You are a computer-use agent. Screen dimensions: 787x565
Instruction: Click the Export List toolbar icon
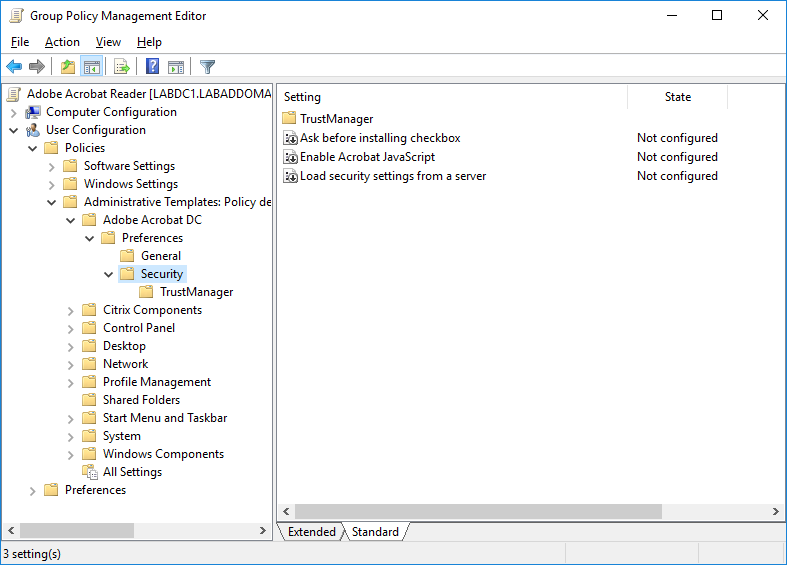click(122, 67)
